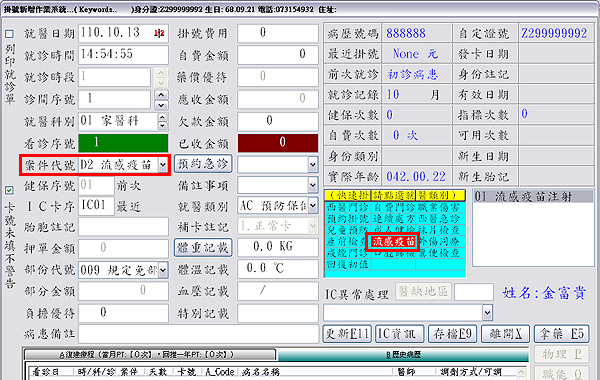Click the 更新F11 button
The height and width of the screenshot is (380, 600).
coord(347,334)
